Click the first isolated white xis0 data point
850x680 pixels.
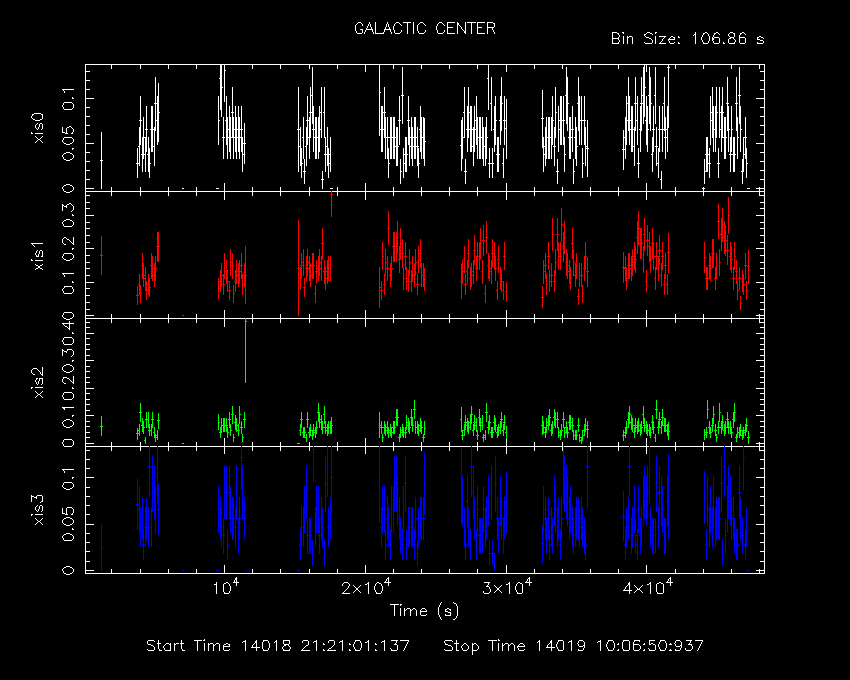click(101, 160)
